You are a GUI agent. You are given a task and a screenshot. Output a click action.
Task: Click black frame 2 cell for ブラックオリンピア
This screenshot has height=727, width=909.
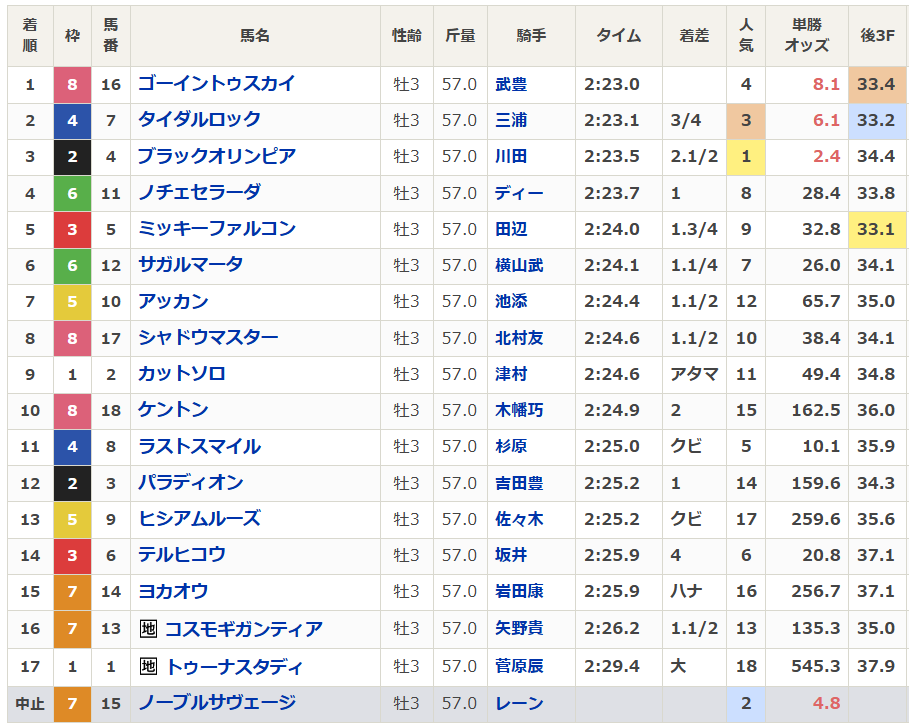click(x=72, y=157)
